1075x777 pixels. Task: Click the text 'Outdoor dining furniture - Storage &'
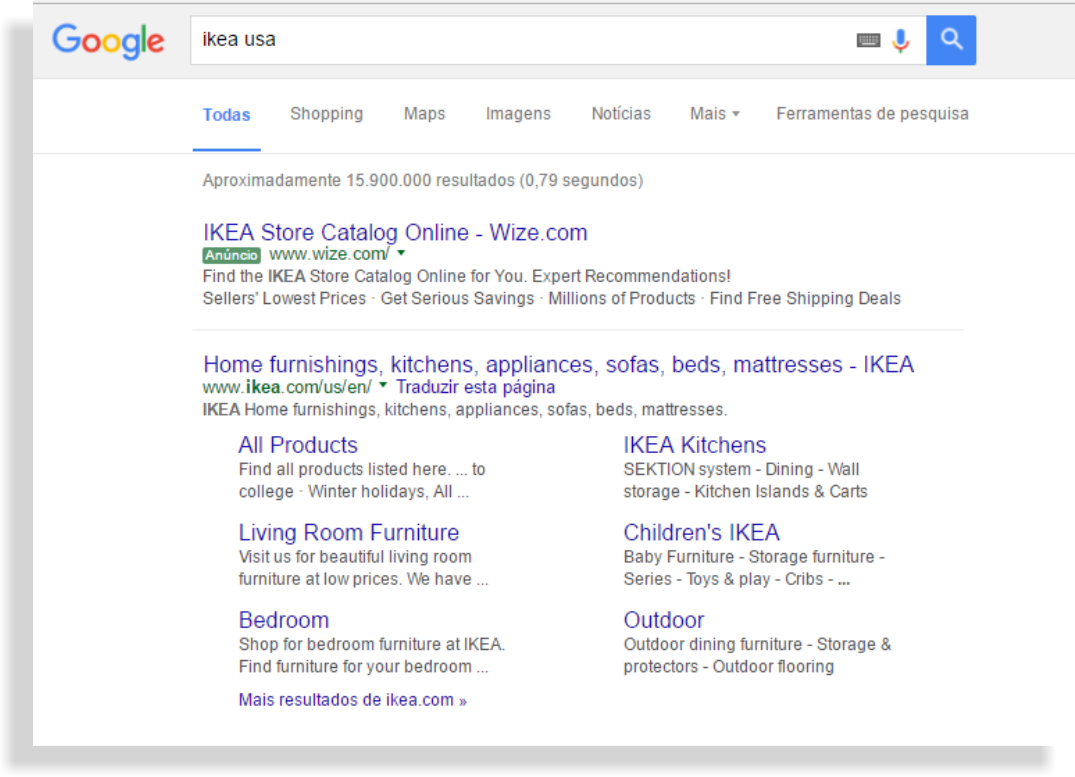[757, 644]
